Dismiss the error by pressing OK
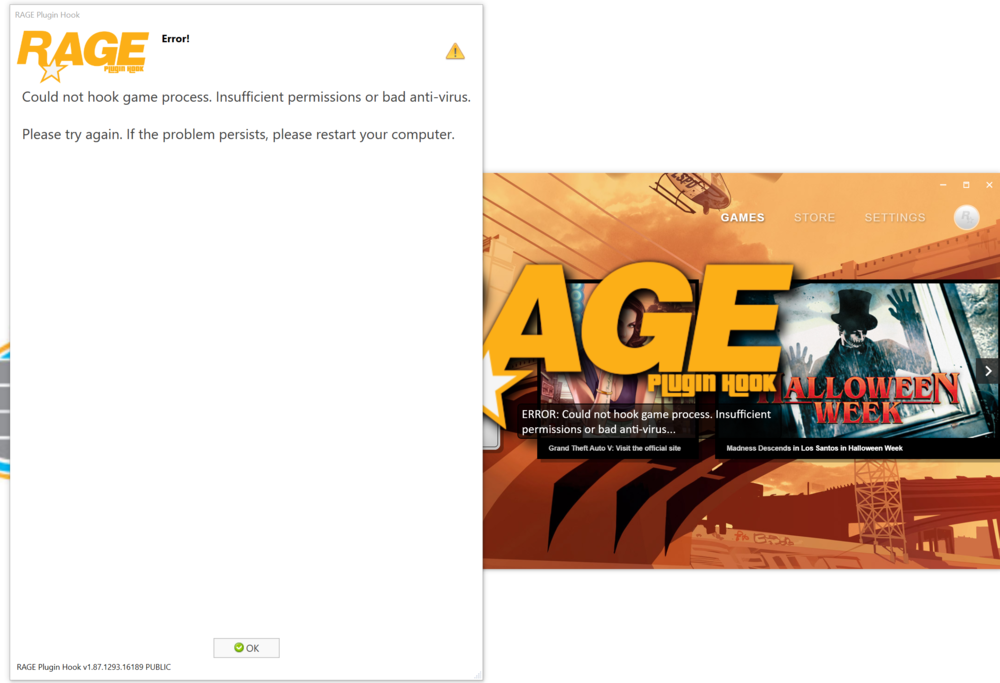Image resolution: width=1000 pixels, height=683 pixels. point(246,647)
